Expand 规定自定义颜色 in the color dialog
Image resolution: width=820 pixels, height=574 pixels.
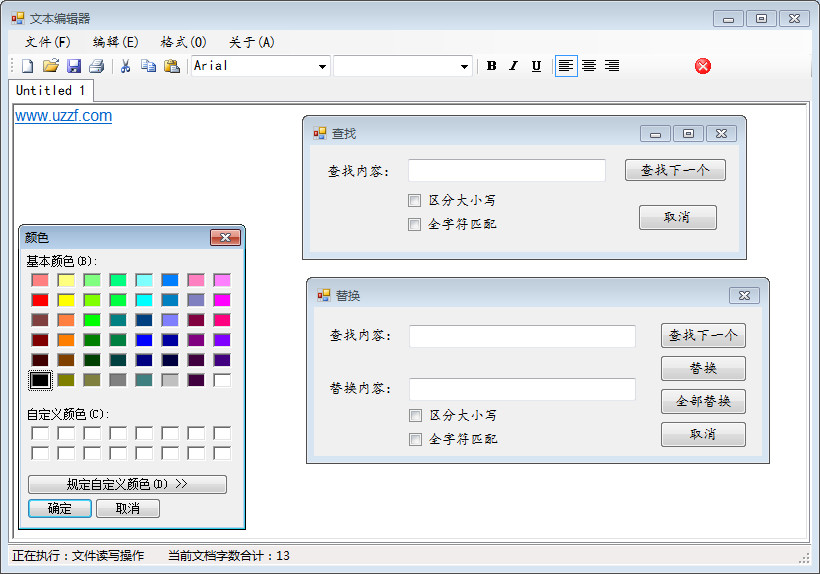pyautogui.click(x=127, y=484)
